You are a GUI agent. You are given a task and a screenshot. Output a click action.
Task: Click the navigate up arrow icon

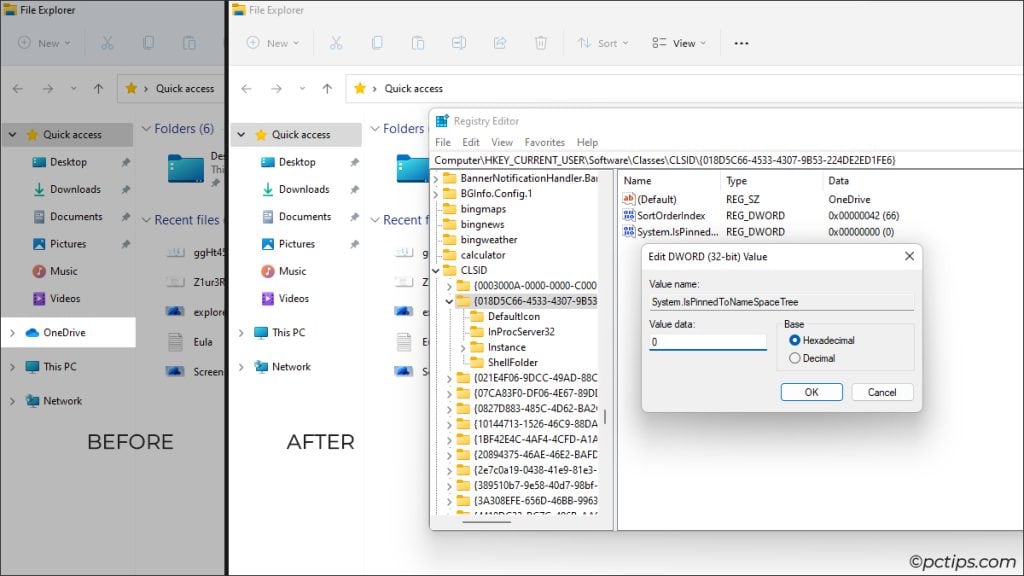327,88
